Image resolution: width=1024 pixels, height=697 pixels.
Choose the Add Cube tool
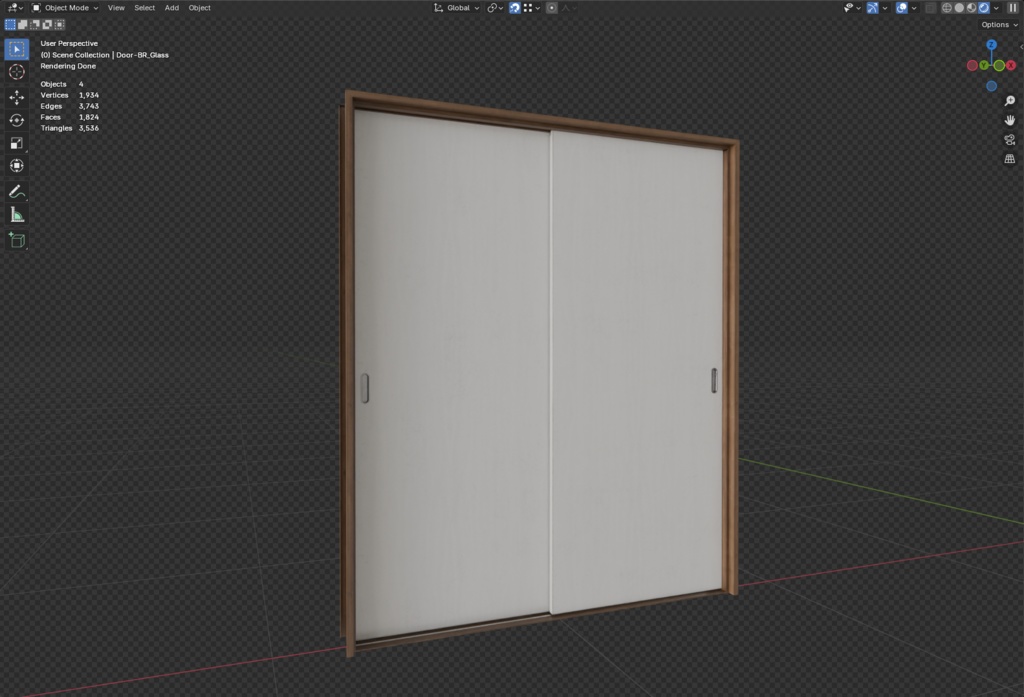[x=17, y=240]
